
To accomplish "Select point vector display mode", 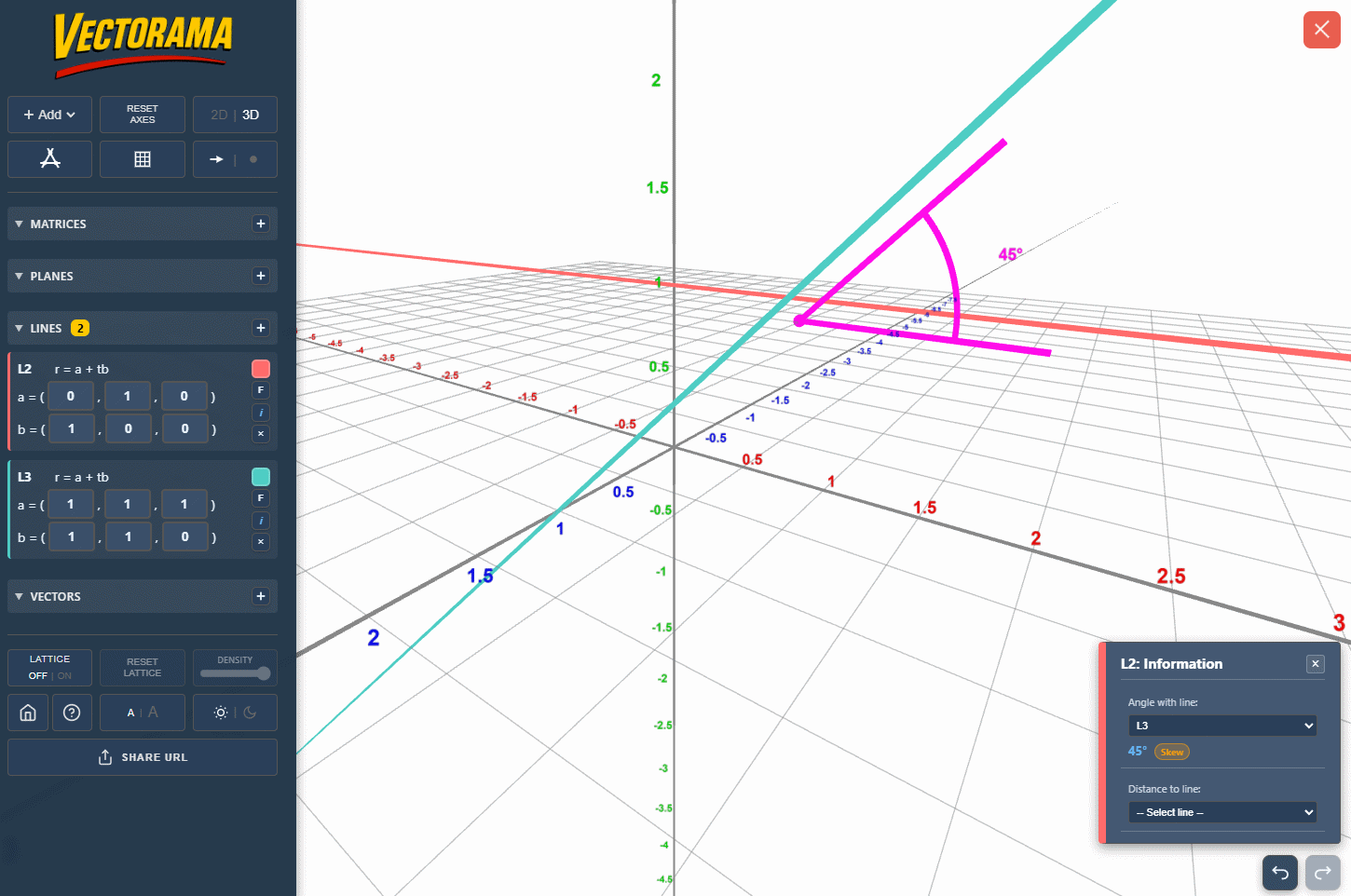I will (253, 159).
